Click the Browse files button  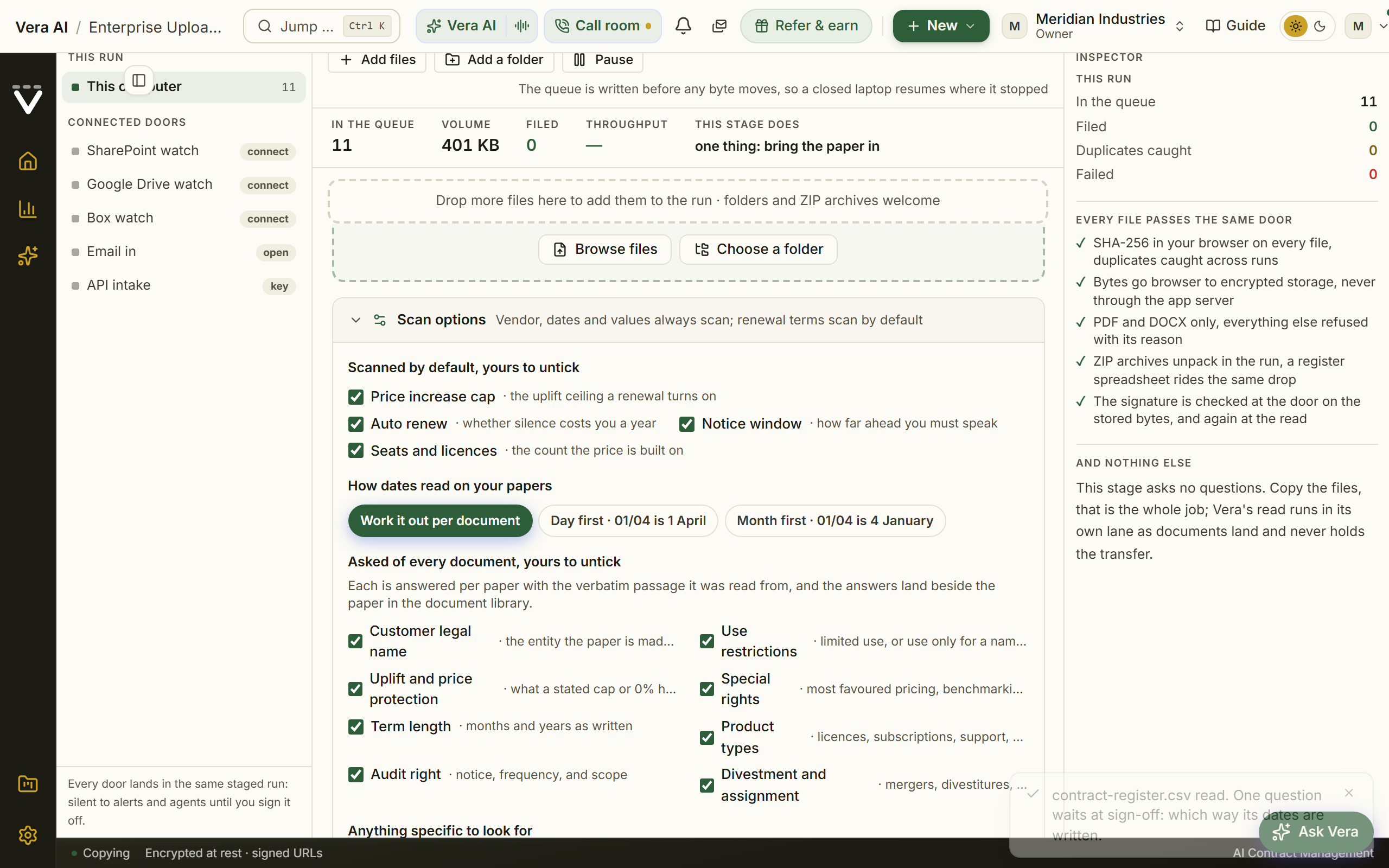[x=605, y=249]
